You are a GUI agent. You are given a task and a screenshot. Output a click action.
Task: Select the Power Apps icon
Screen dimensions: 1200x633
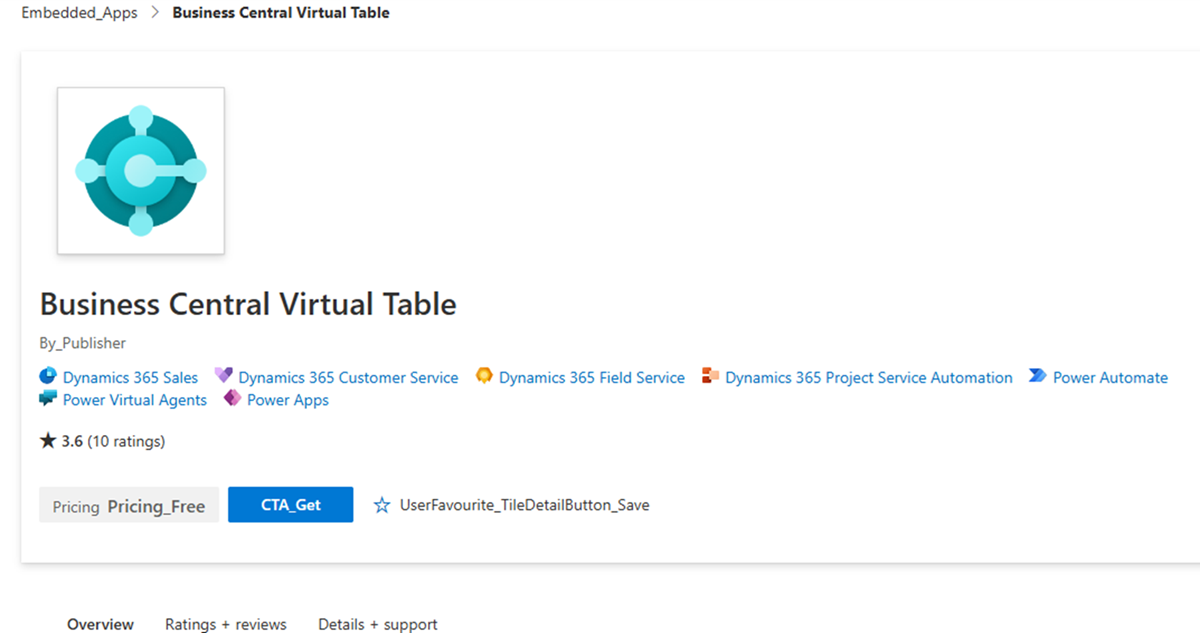point(231,399)
